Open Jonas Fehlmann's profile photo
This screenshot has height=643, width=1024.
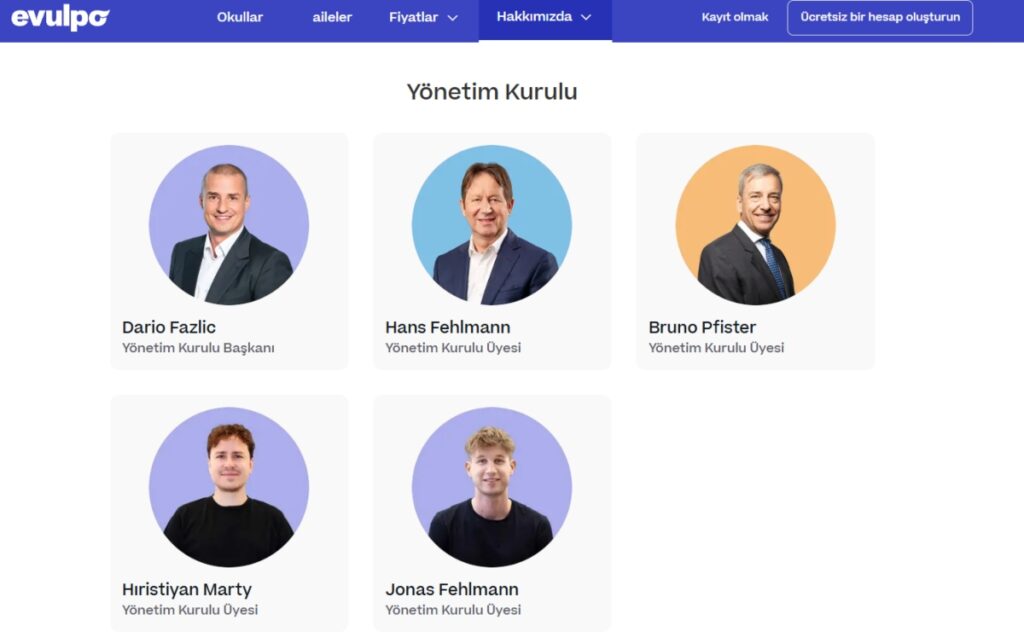(x=492, y=487)
